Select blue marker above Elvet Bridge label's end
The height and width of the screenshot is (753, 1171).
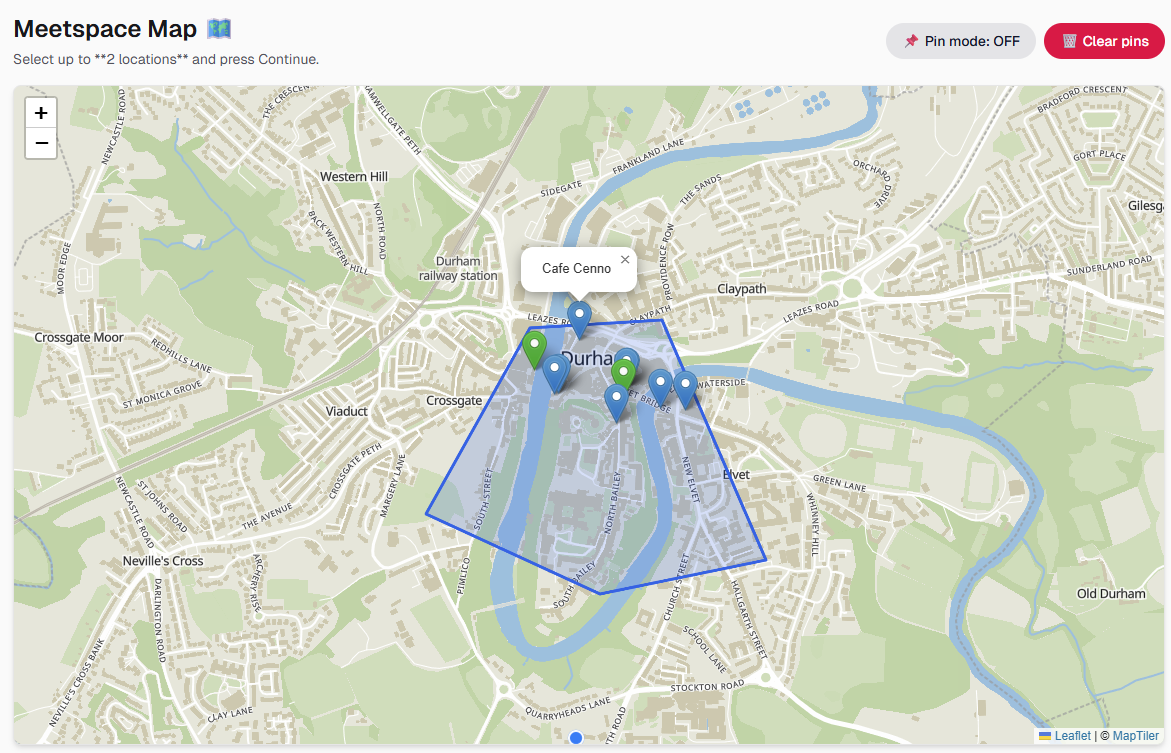660,386
